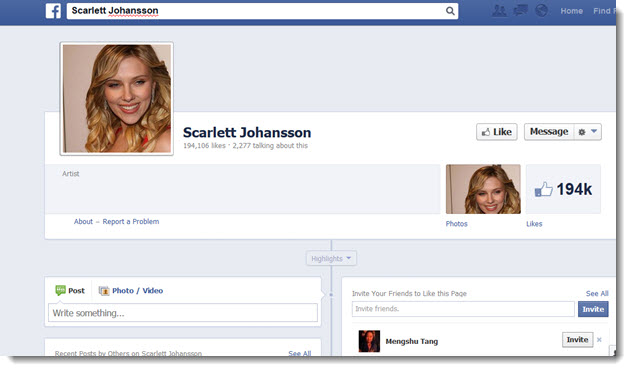Image resolution: width=631 pixels, height=371 pixels.
Task: Click the Facebook logo icon
Action: click(x=53, y=11)
